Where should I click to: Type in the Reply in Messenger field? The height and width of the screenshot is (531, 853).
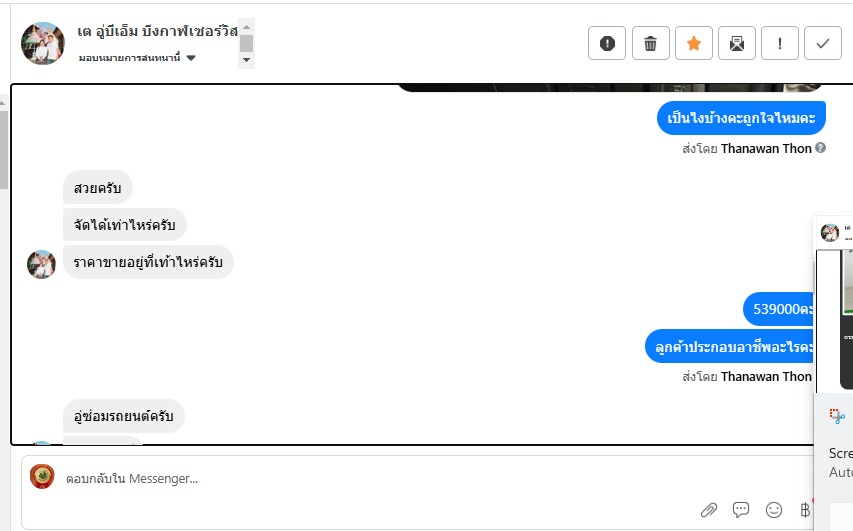point(400,479)
